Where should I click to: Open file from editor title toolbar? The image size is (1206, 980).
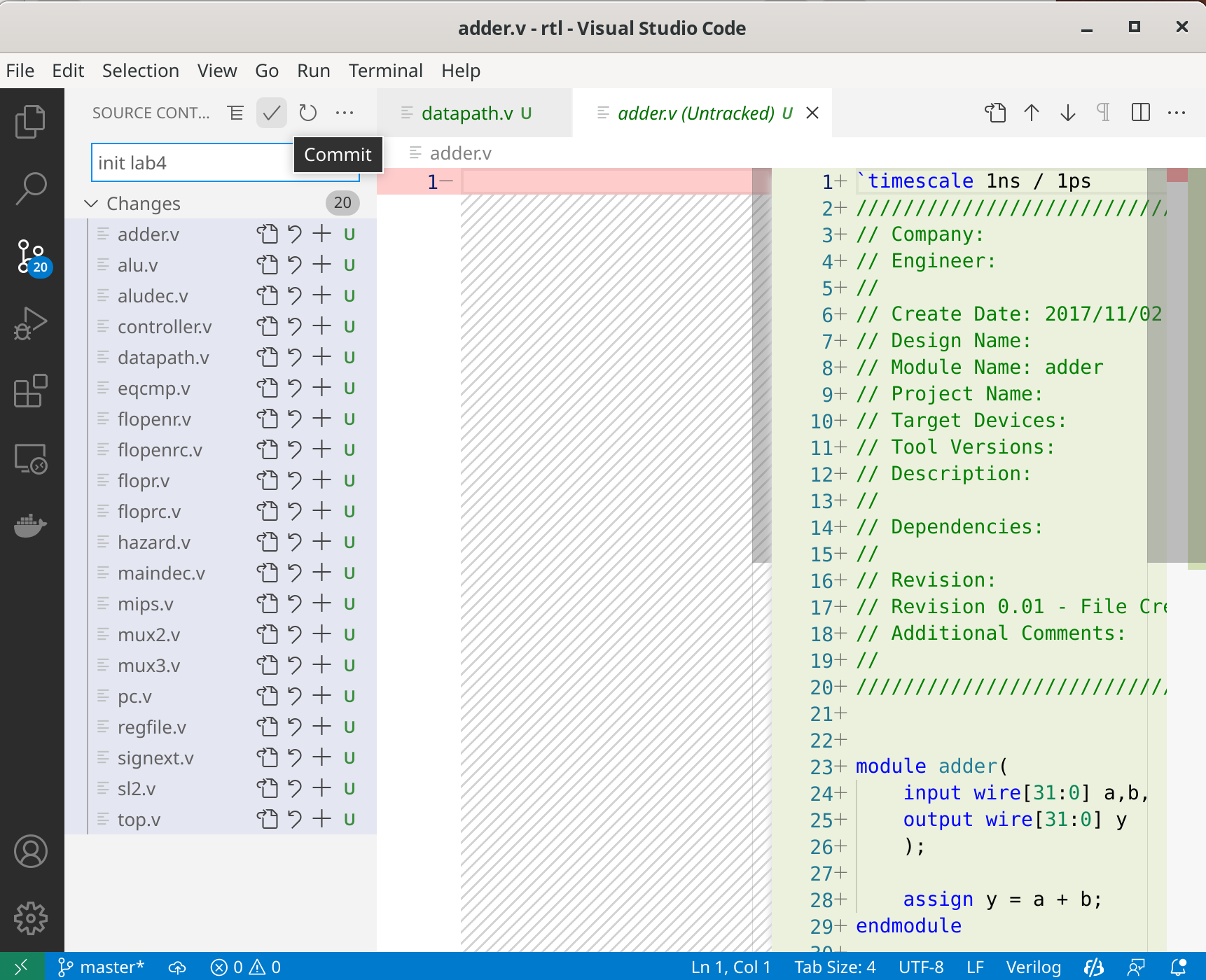point(995,113)
